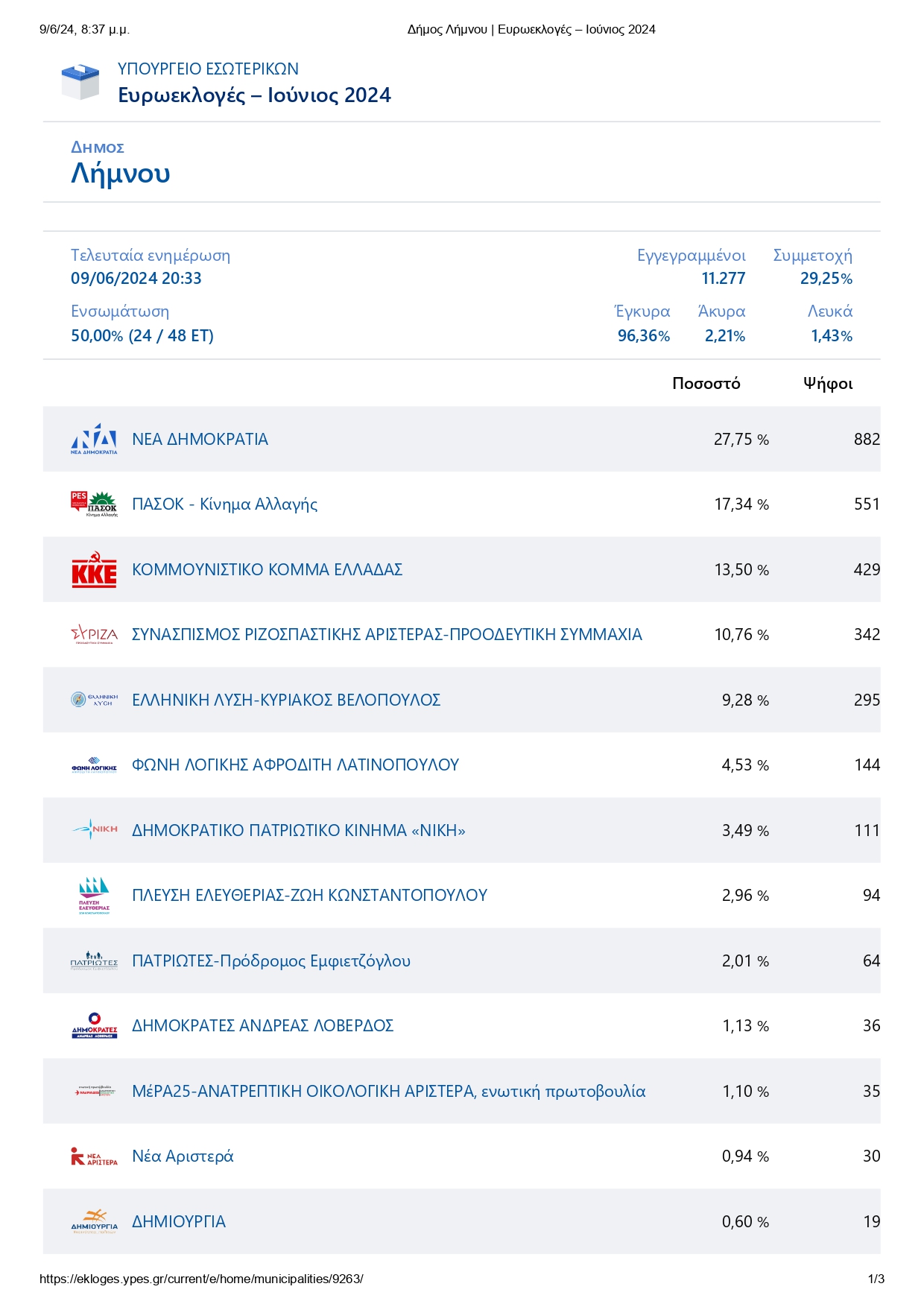Screen dimensions: 924x1307
Task: Click the Νέα Δημοκρατία party logo
Action: pyautogui.click(x=94, y=440)
